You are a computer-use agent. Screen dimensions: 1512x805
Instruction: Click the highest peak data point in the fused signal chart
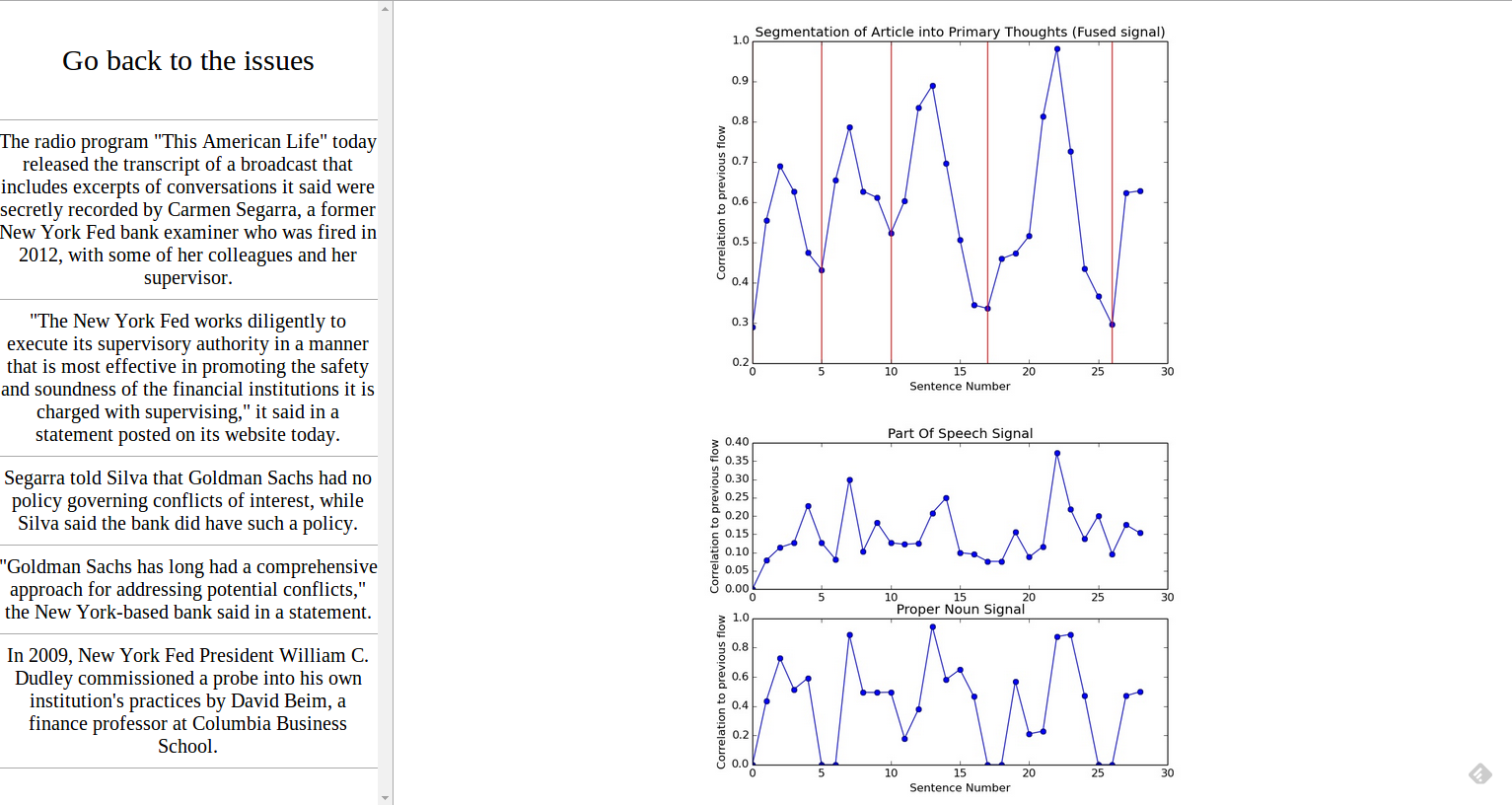(x=1057, y=48)
